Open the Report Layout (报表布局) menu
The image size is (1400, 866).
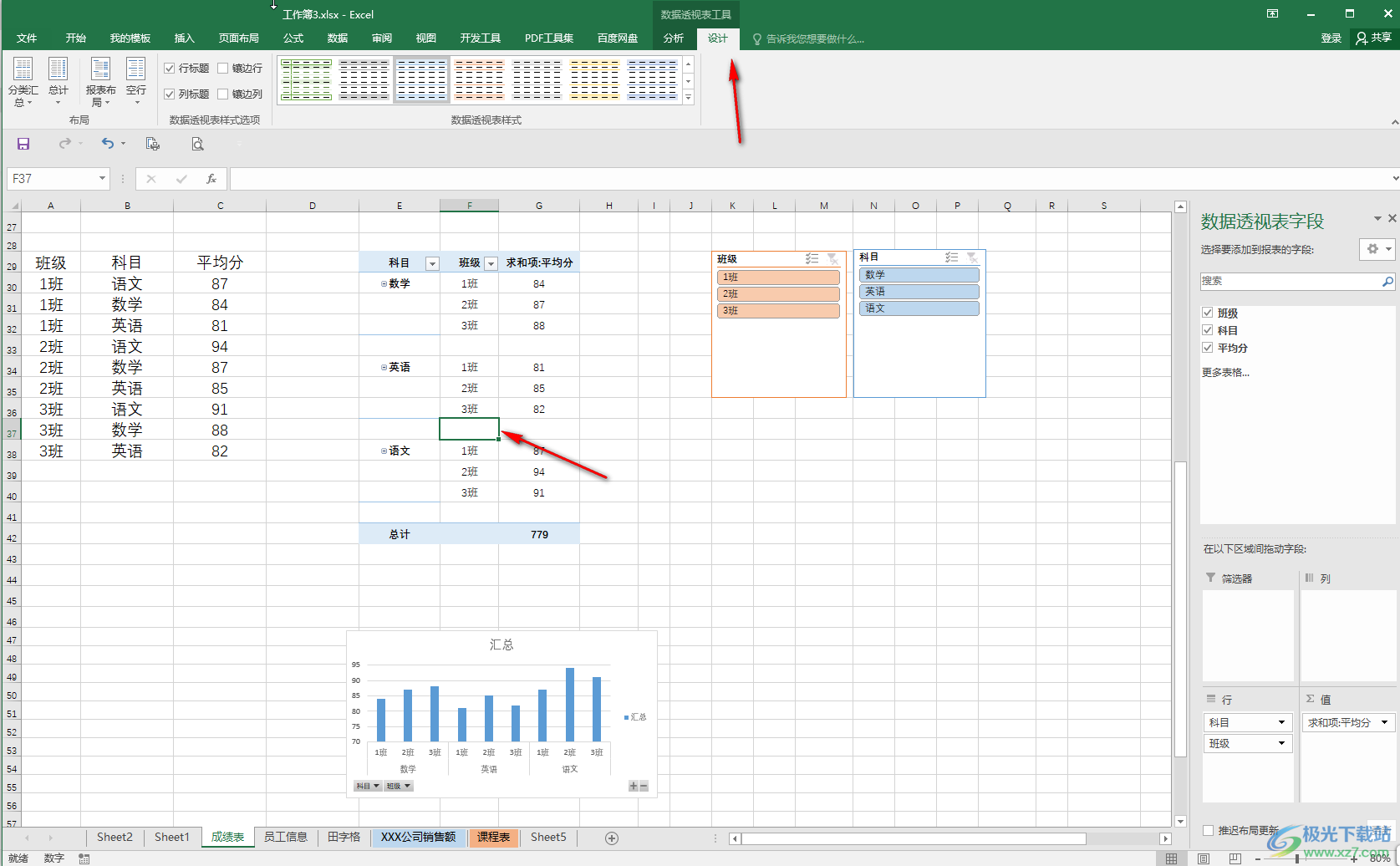tap(100, 82)
